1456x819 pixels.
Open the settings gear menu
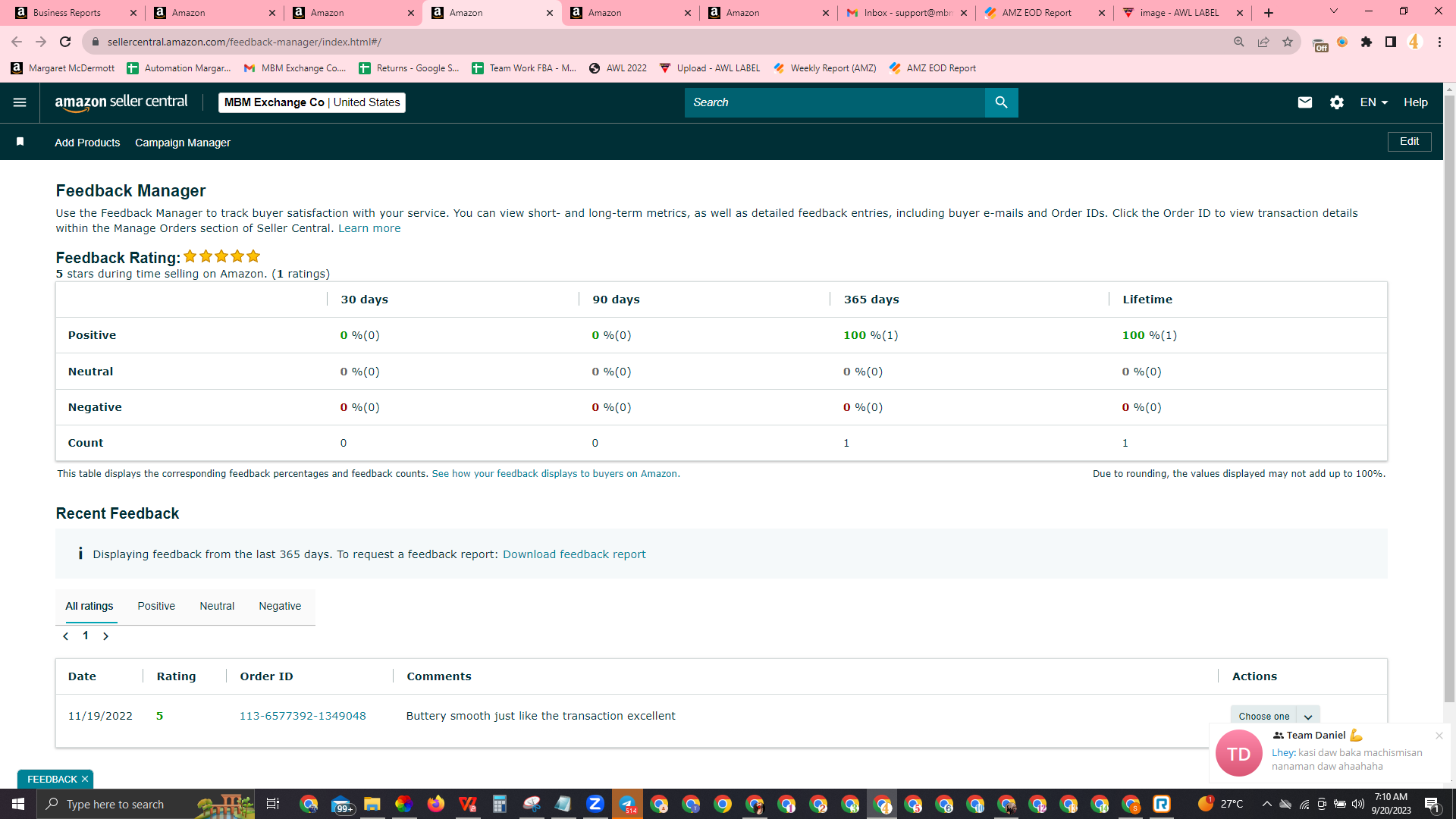1337,102
